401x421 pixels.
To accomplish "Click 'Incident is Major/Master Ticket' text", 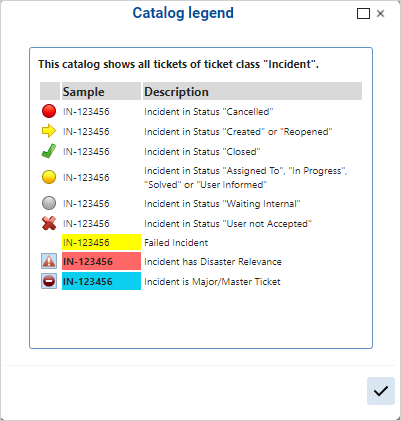I will point(212,282).
